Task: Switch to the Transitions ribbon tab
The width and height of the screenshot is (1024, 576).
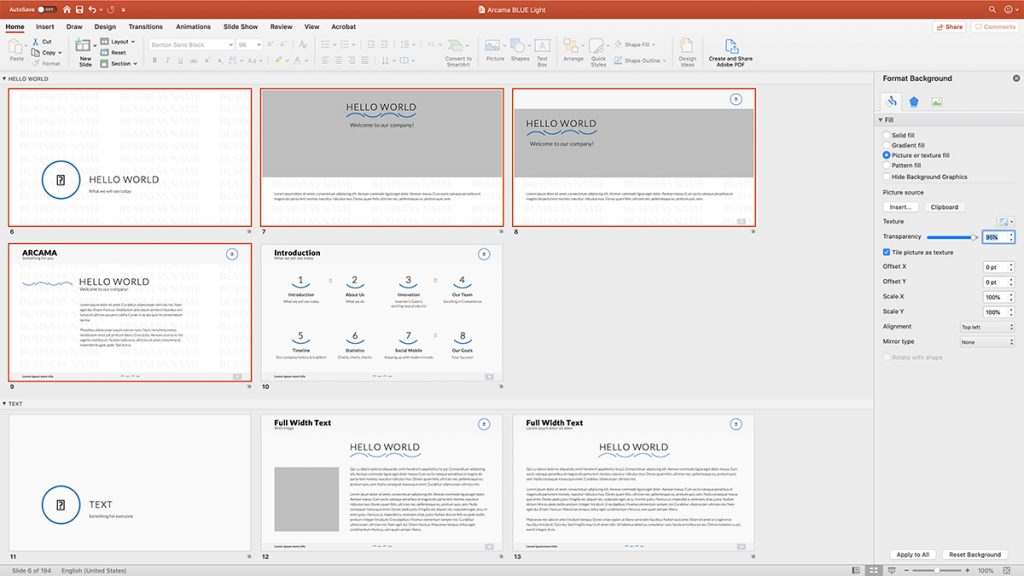Action: pyautogui.click(x=145, y=27)
